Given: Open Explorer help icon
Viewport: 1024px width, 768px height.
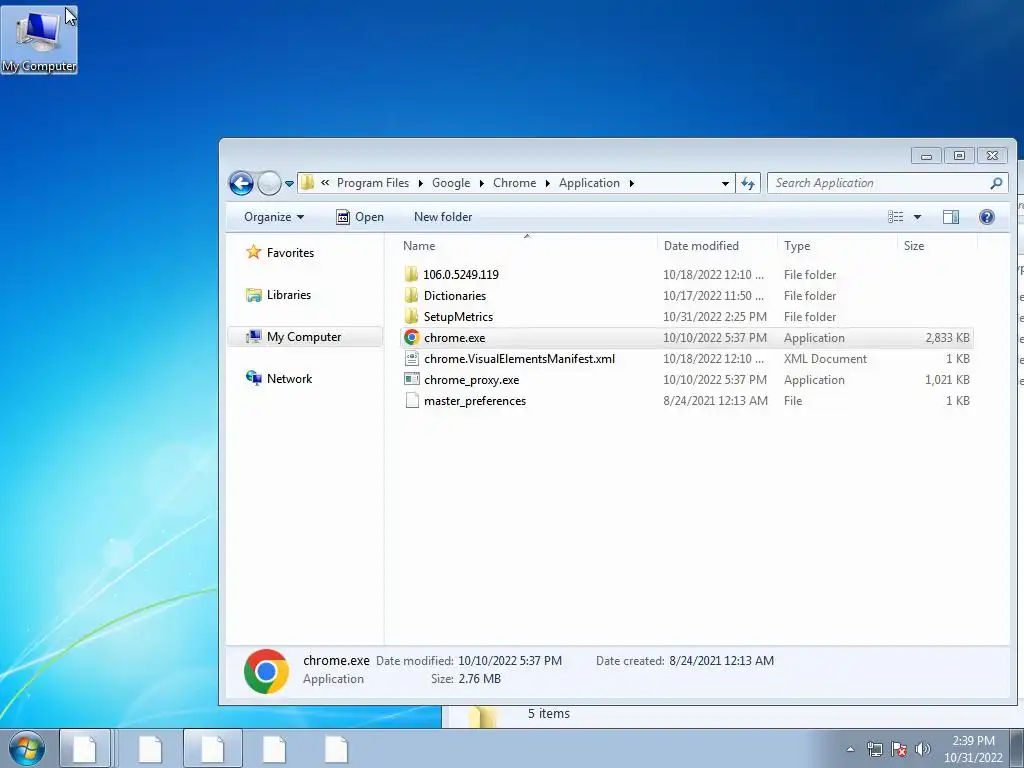Looking at the screenshot, I should coord(987,217).
